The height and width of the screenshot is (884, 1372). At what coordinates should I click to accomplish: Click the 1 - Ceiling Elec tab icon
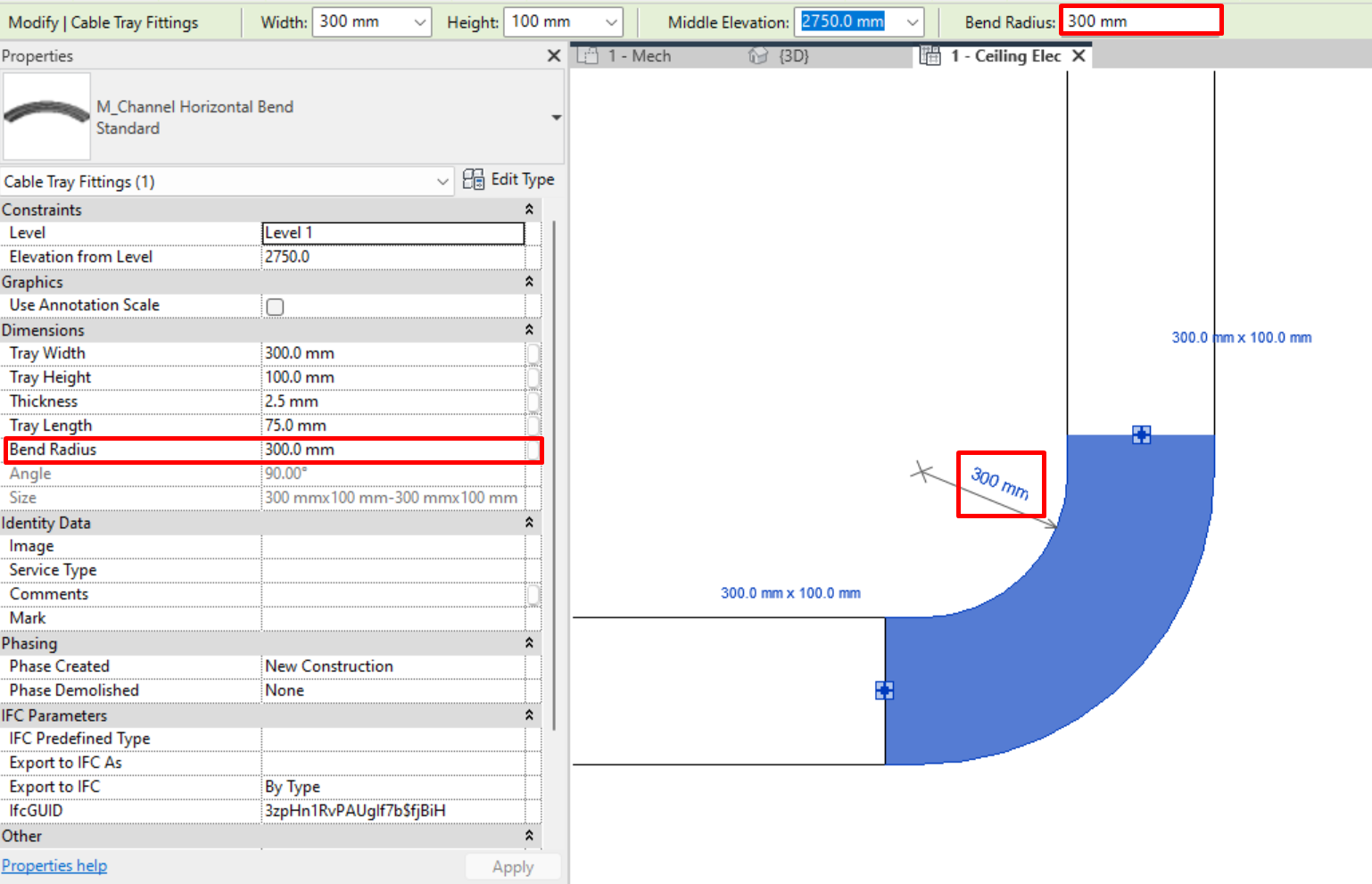tap(930, 55)
